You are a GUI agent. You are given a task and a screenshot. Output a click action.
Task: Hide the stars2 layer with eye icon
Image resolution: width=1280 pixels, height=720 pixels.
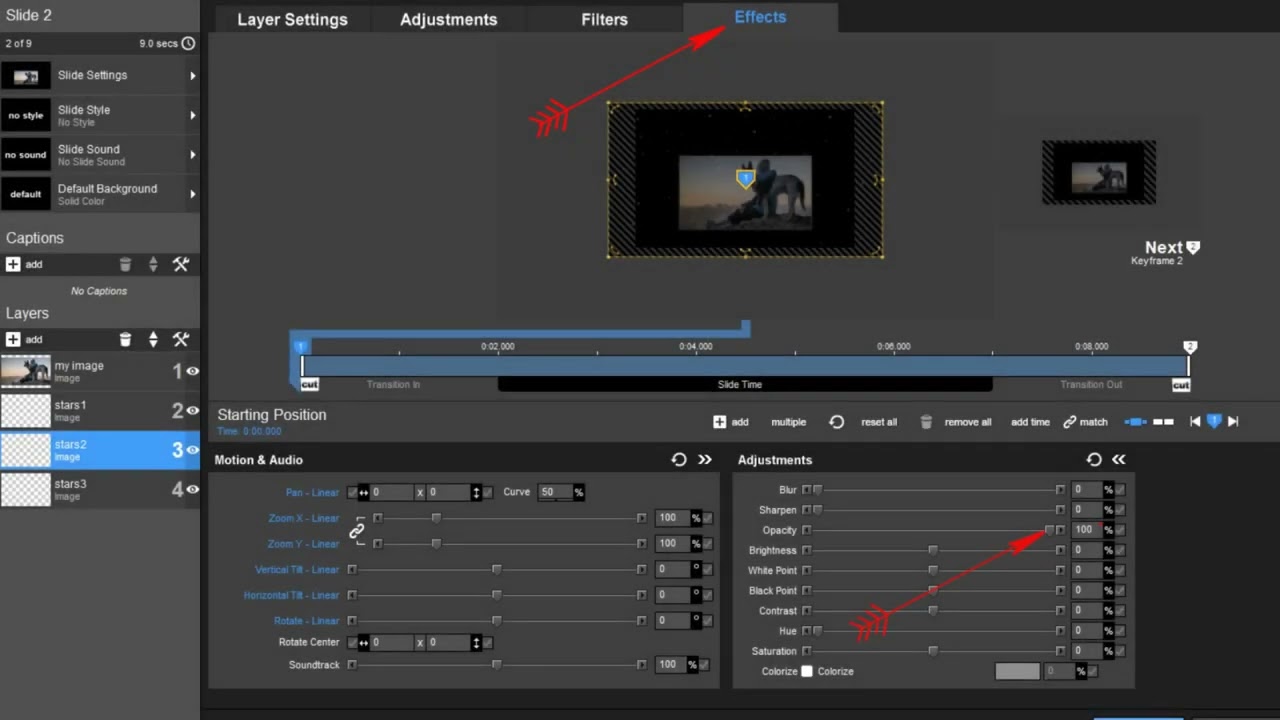pyautogui.click(x=192, y=450)
